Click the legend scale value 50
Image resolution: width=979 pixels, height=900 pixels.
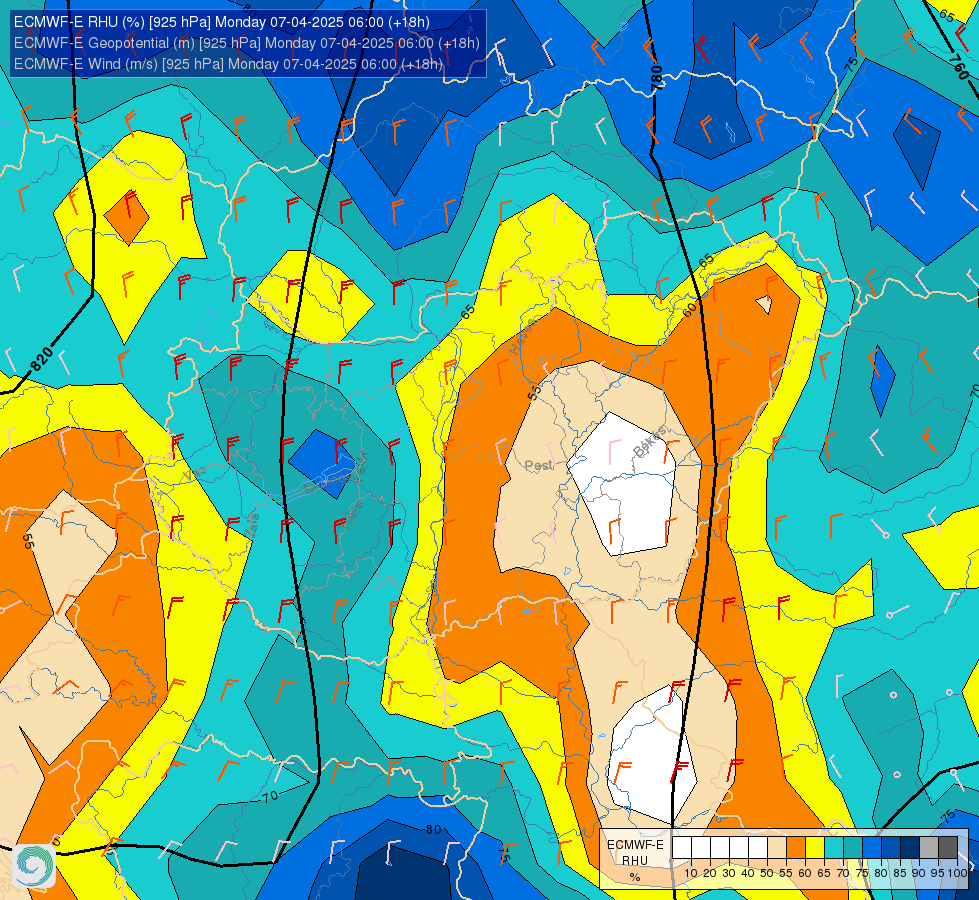[767, 873]
